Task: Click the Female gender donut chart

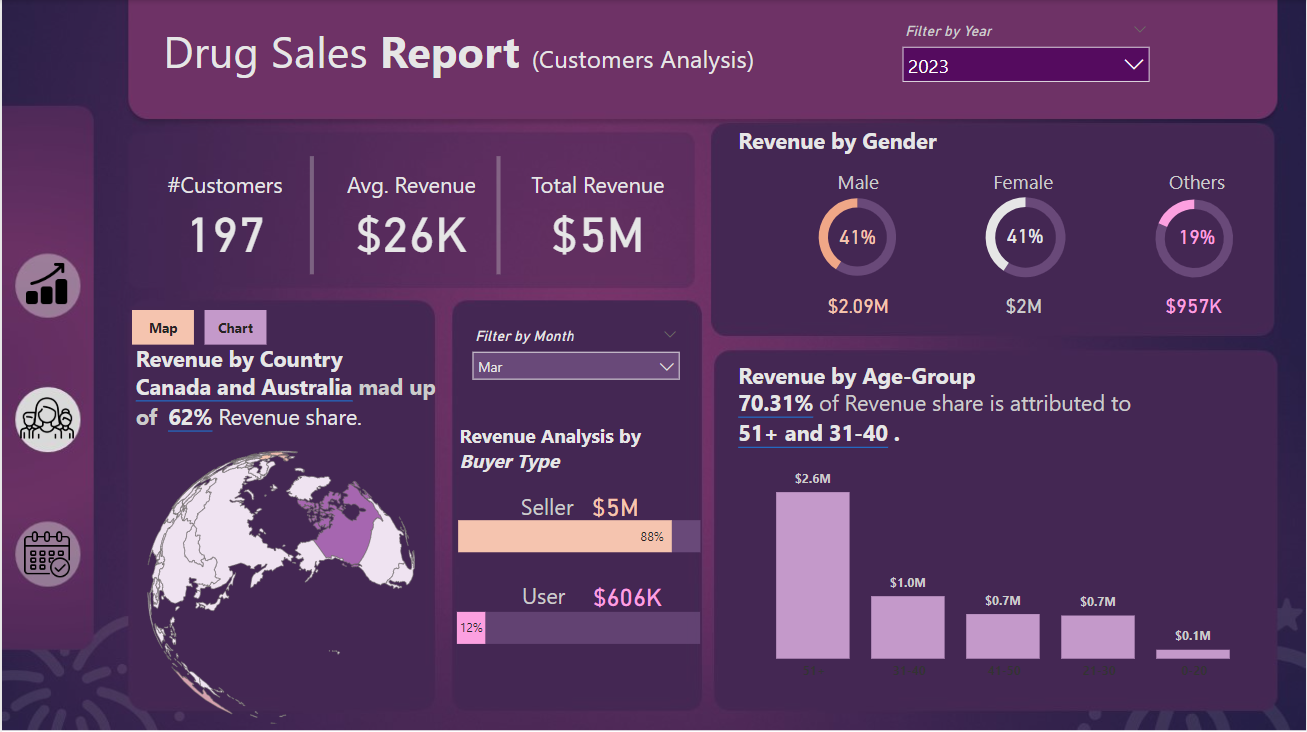Action: click(1024, 237)
